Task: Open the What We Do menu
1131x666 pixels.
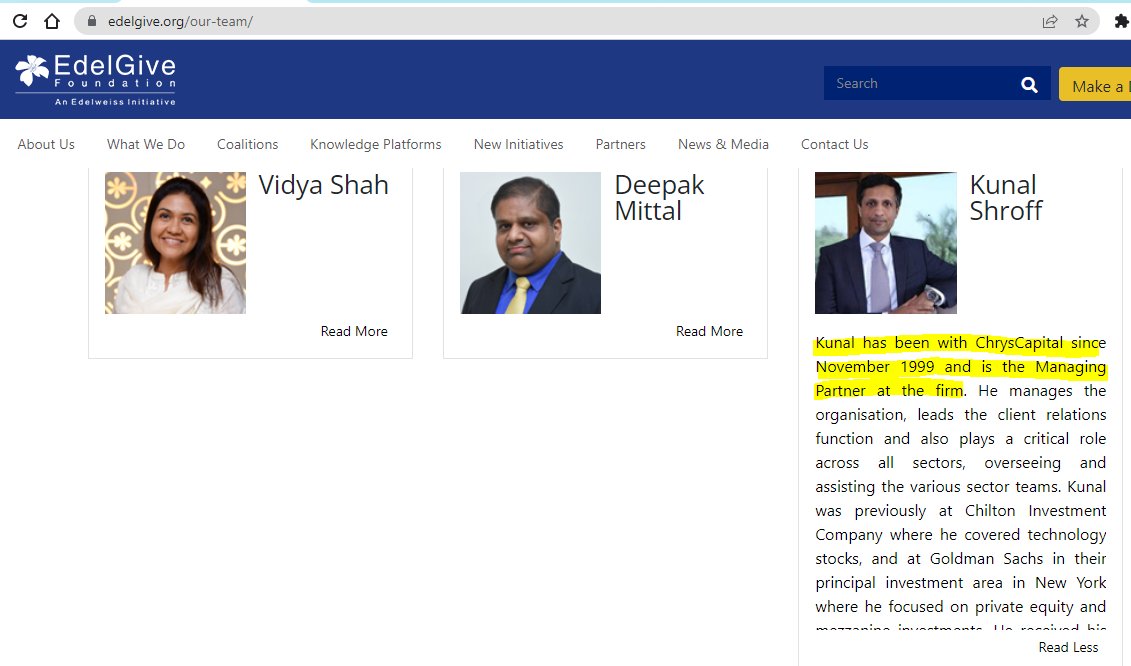Action: 146,144
